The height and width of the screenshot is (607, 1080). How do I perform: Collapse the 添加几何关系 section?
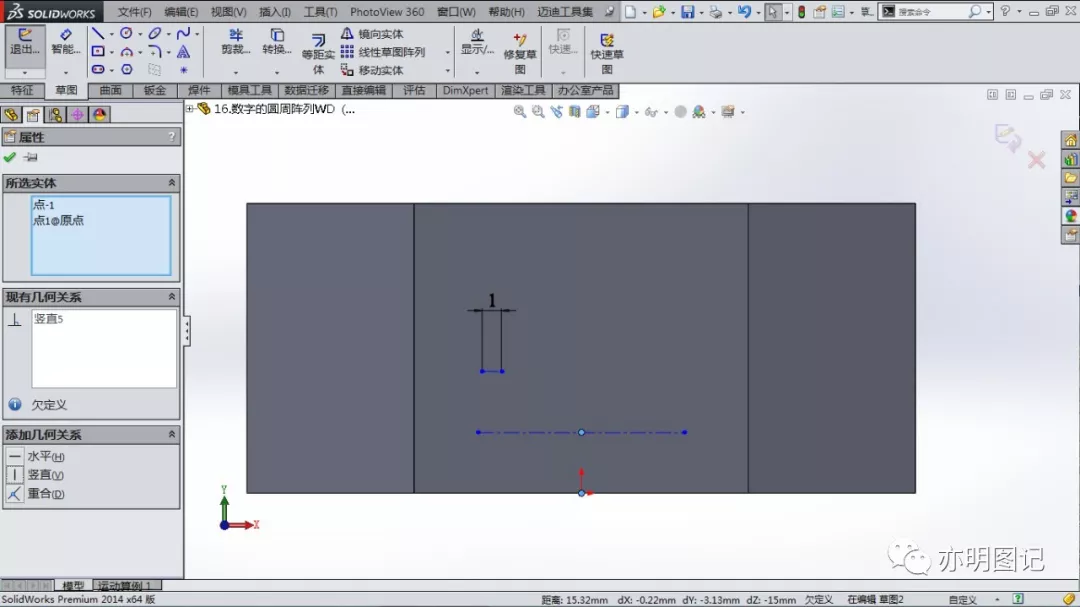pos(172,434)
